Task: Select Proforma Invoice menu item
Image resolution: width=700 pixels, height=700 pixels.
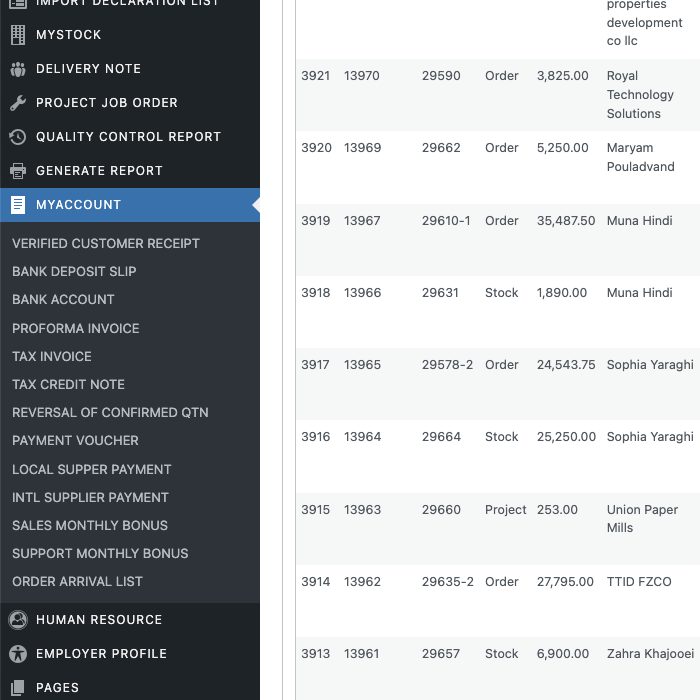Action: click(x=76, y=328)
